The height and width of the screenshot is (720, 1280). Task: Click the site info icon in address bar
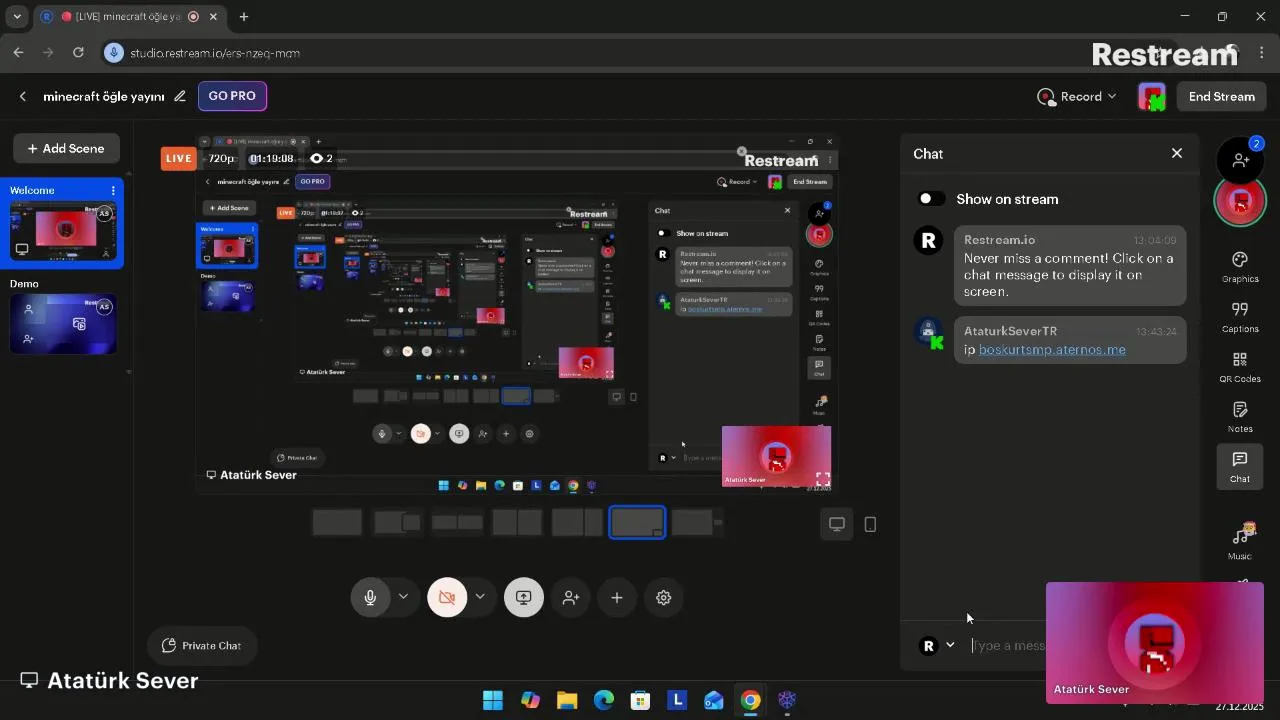click(113, 52)
